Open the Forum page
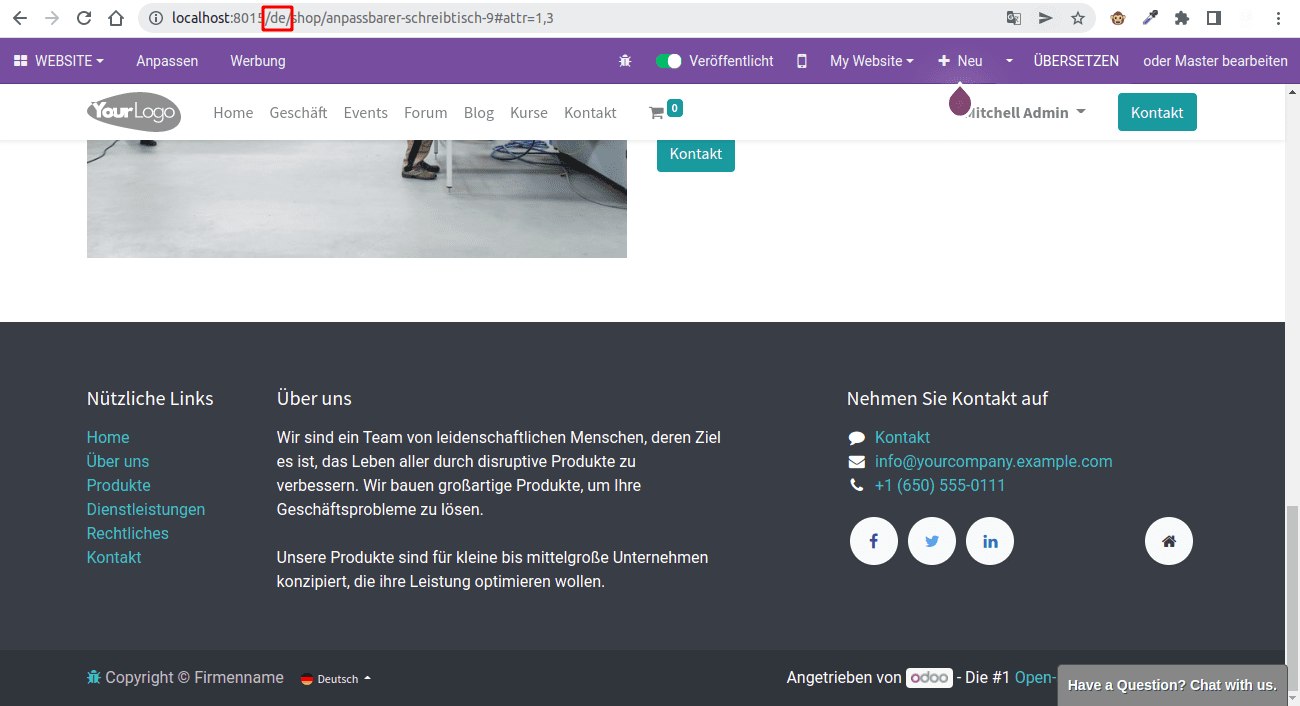The height and width of the screenshot is (706, 1300). tap(425, 113)
